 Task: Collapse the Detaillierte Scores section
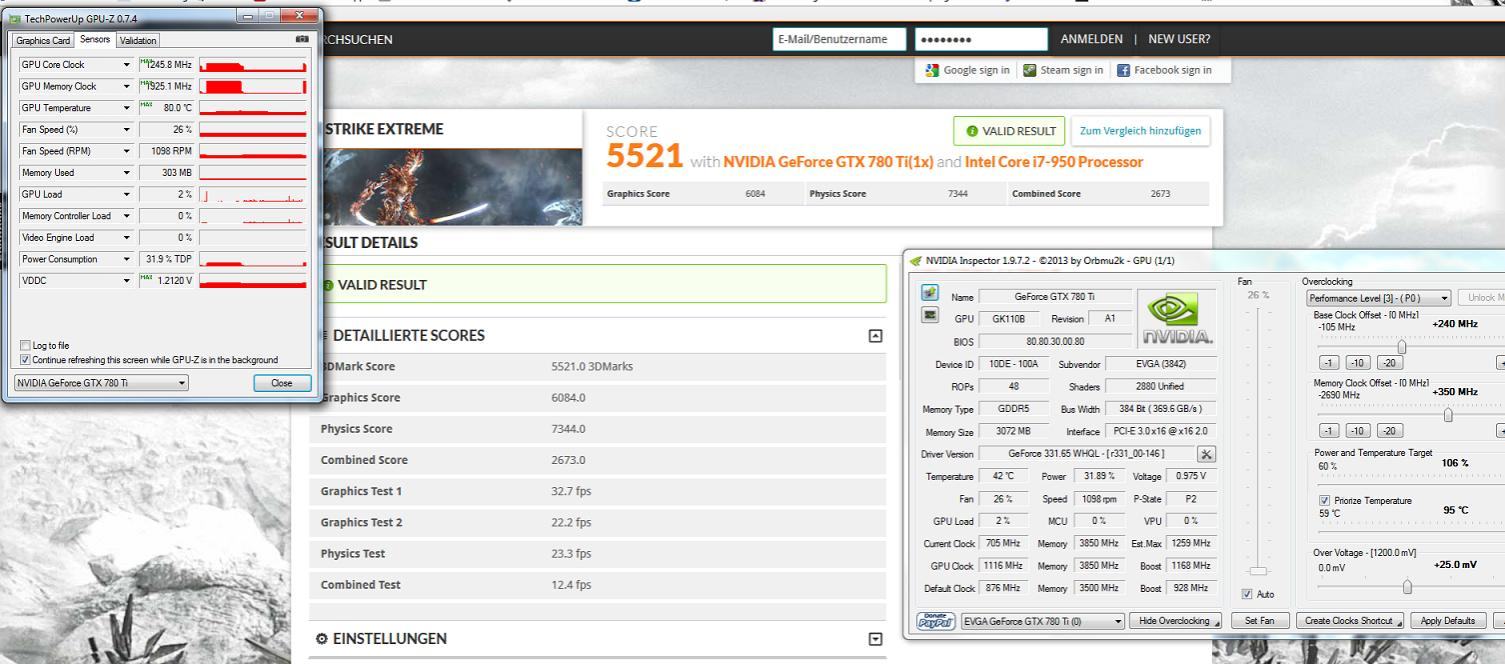[x=875, y=336]
